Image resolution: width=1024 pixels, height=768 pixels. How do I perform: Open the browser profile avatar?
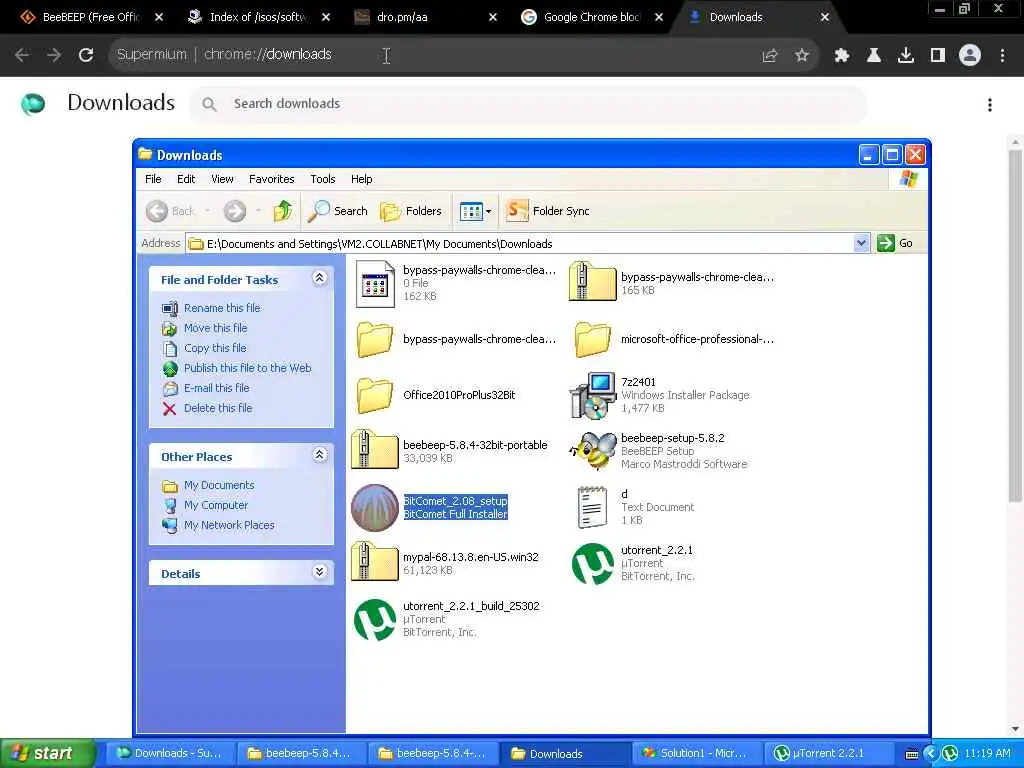pyautogui.click(x=970, y=56)
